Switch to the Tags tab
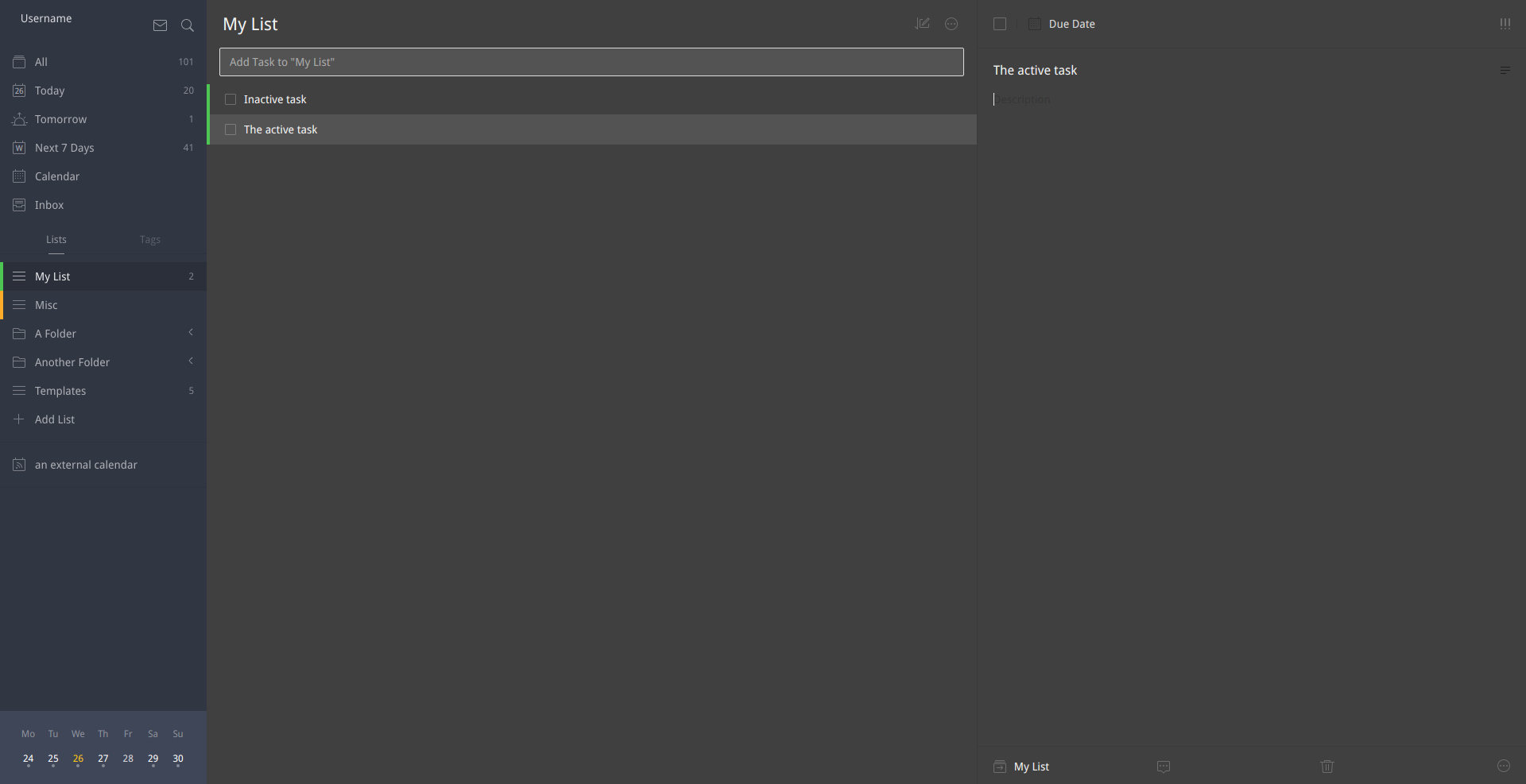 pyautogui.click(x=149, y=239)
